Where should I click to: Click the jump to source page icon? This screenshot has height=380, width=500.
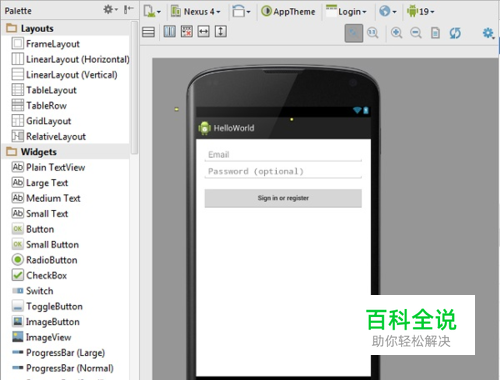[435, 33]
